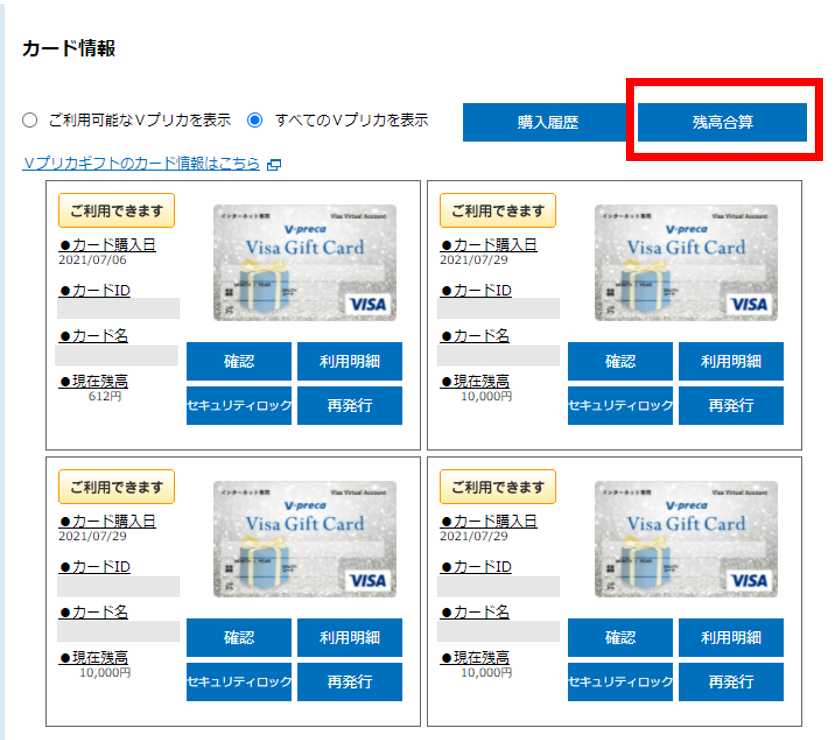
Task: Open 購入履歴 purchase history
Action: (x=547, y=122)
